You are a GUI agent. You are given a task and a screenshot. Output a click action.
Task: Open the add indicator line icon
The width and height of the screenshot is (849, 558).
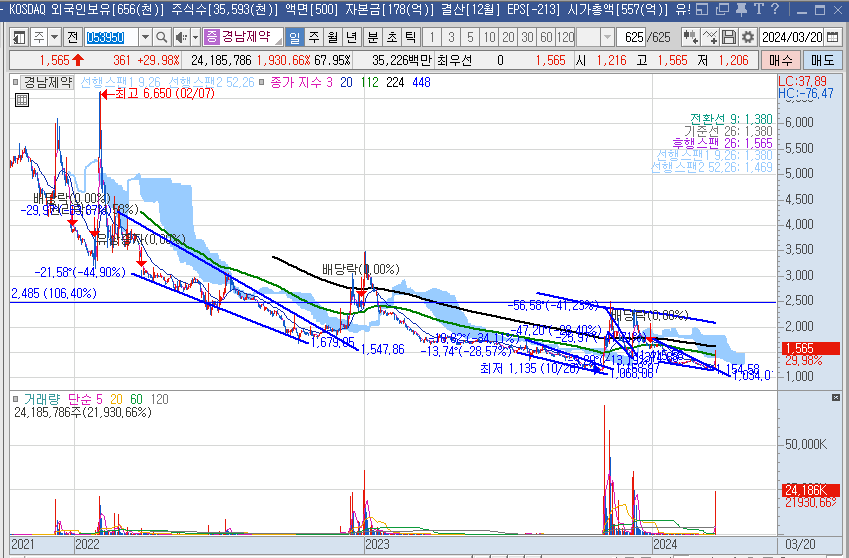tap(710, 37)
